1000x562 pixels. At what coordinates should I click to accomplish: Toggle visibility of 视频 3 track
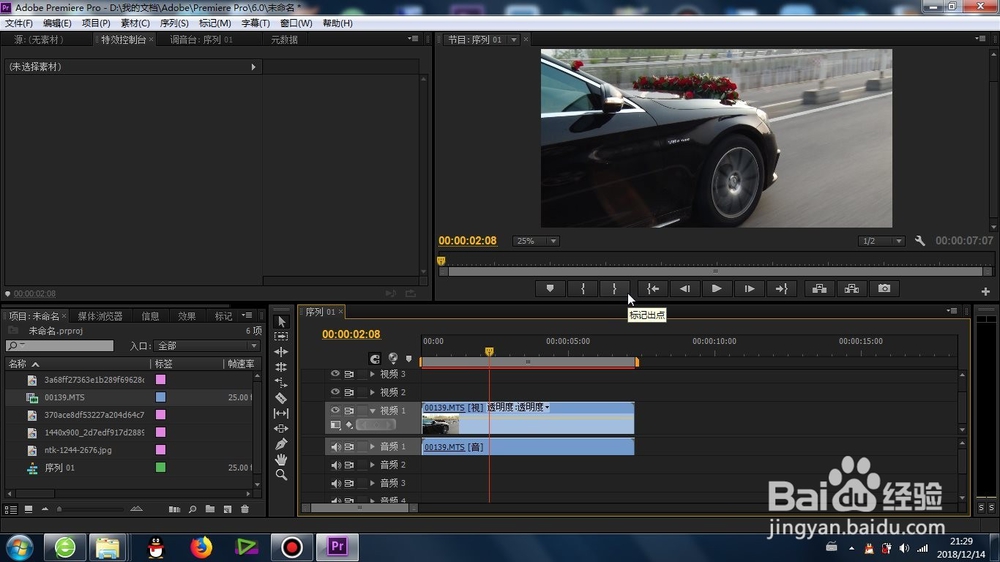click(x=335, y=374)
